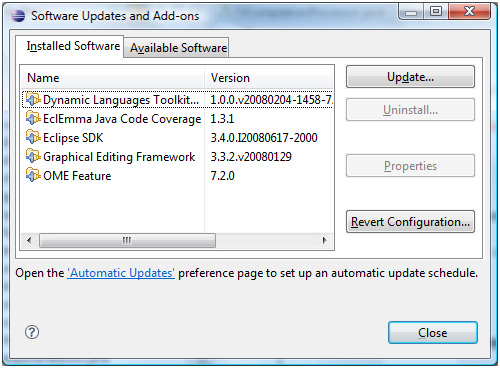Click version '3.3.2.v20080129' cell

(251, 157)
